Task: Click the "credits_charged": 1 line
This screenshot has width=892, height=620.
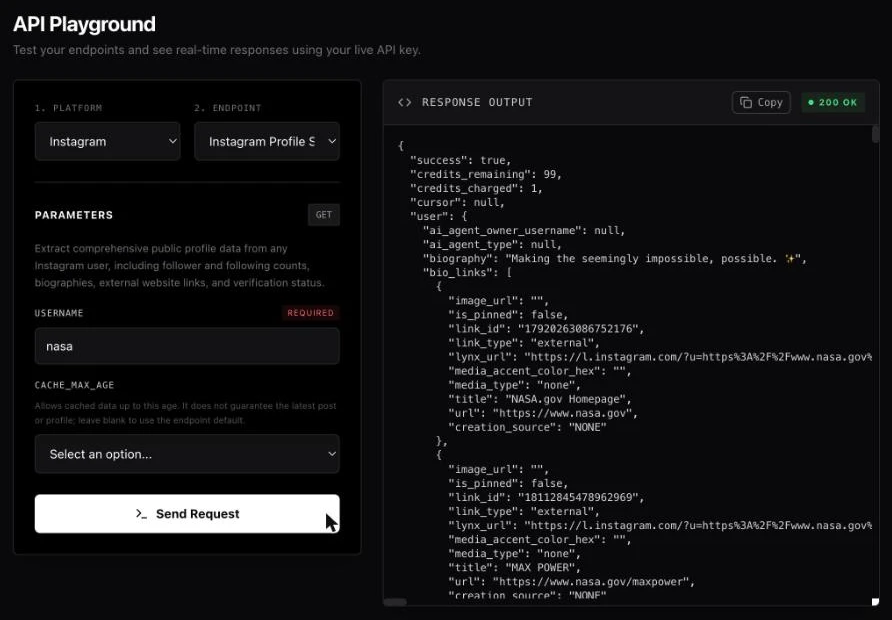Action: click(476, 188)
